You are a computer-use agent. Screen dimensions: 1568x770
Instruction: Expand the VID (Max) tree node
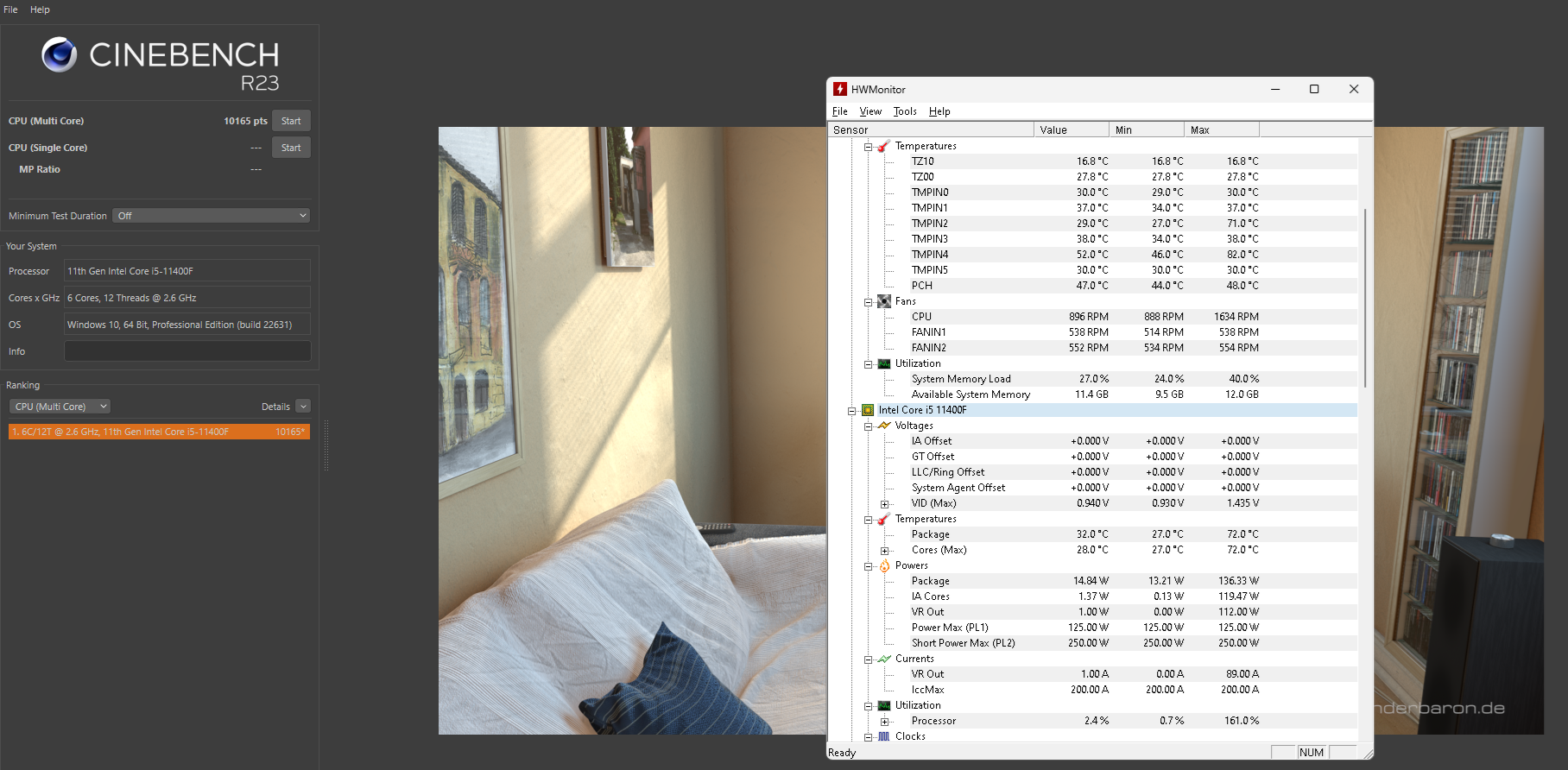point(884,504)
